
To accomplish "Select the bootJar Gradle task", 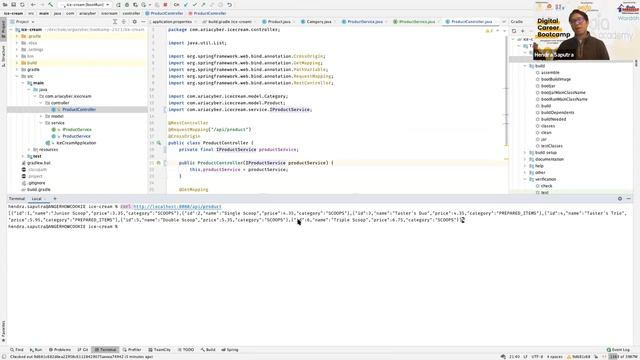I will coord(548,86).
